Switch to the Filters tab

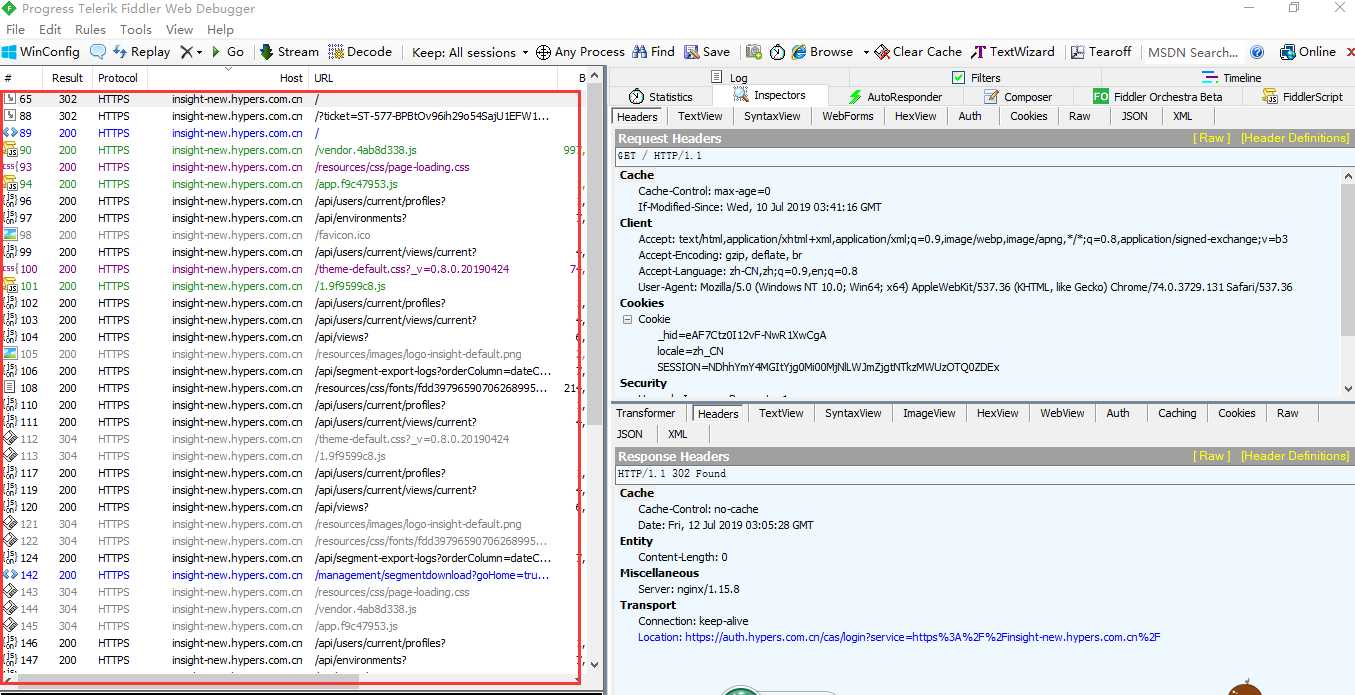click(976, 77)
